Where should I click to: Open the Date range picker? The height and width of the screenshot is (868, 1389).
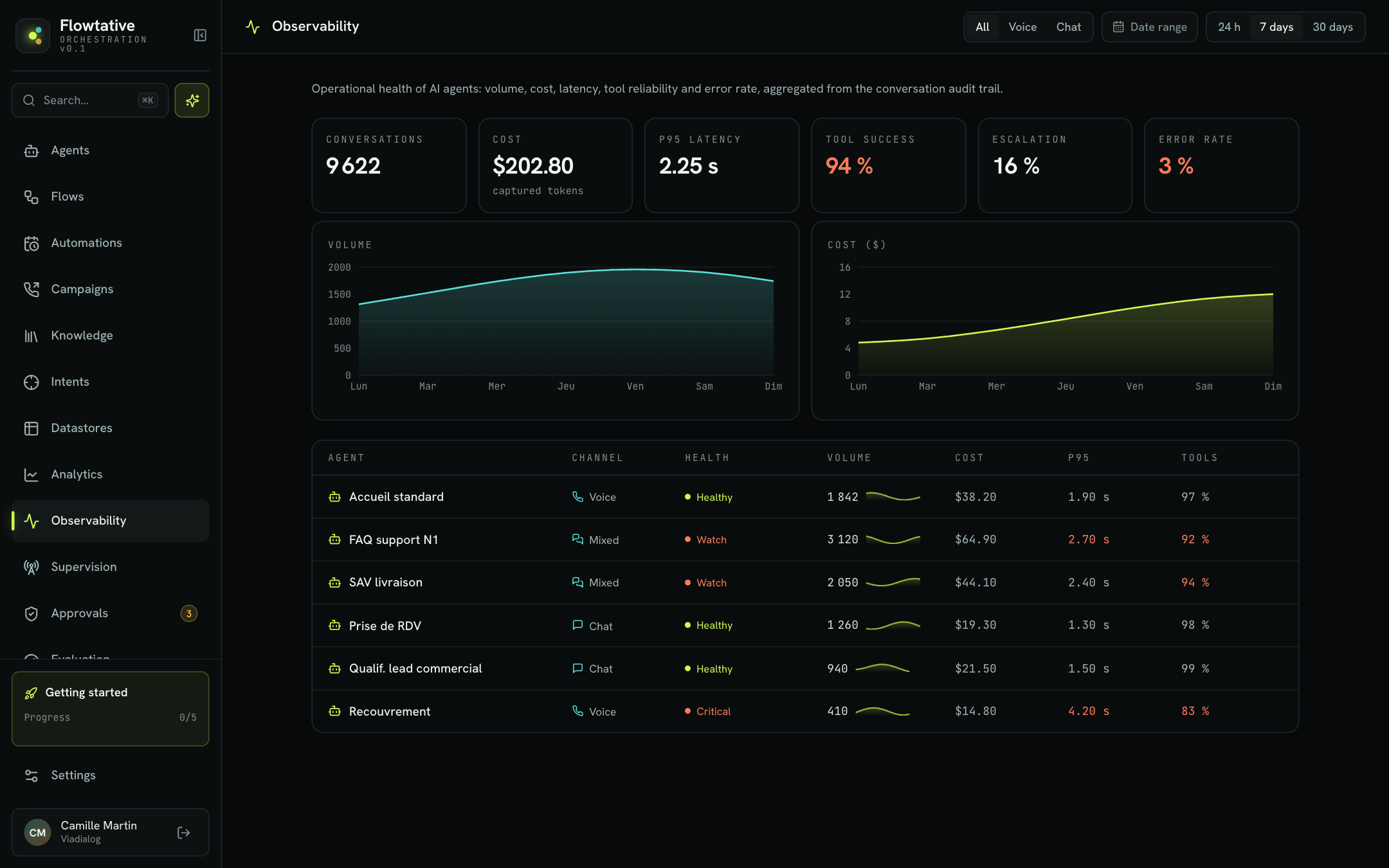1150,27
